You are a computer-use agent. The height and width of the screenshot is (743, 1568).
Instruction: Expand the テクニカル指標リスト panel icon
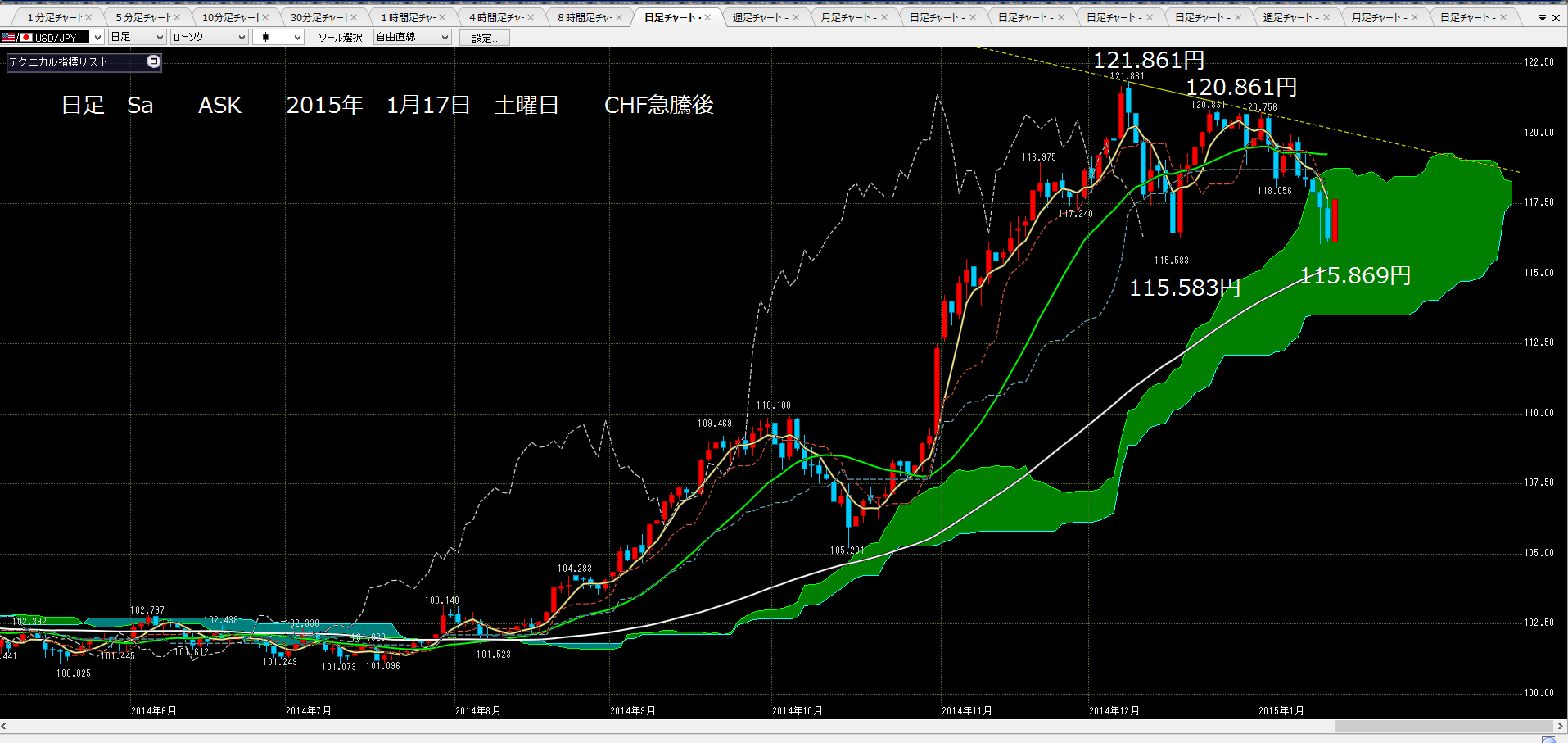pos(153,61)
